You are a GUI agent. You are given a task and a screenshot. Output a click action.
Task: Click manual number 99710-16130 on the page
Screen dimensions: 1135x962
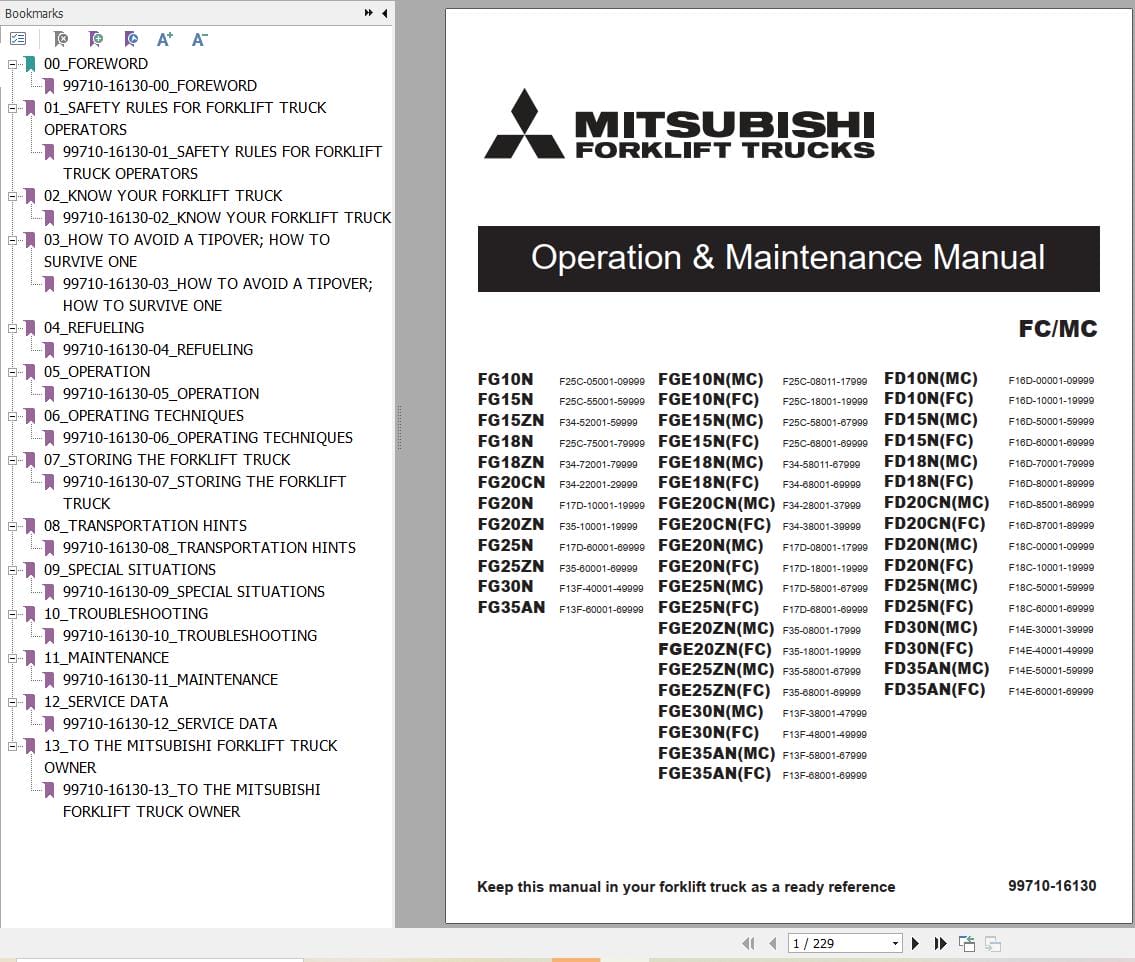[1052, 885]
